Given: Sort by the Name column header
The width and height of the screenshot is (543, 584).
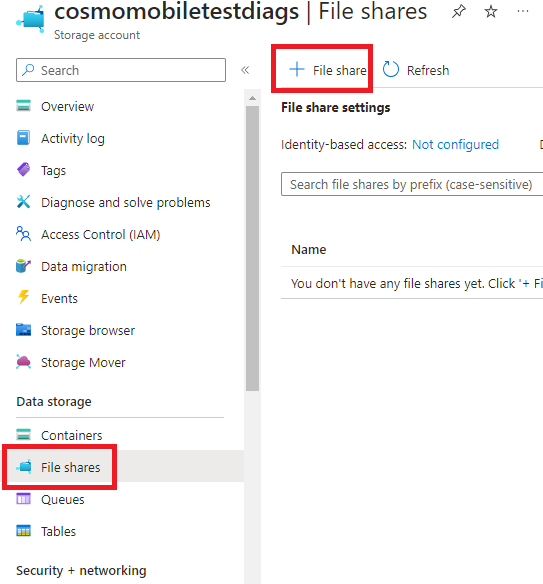Looking at the screenshot, I should (308, 250).
